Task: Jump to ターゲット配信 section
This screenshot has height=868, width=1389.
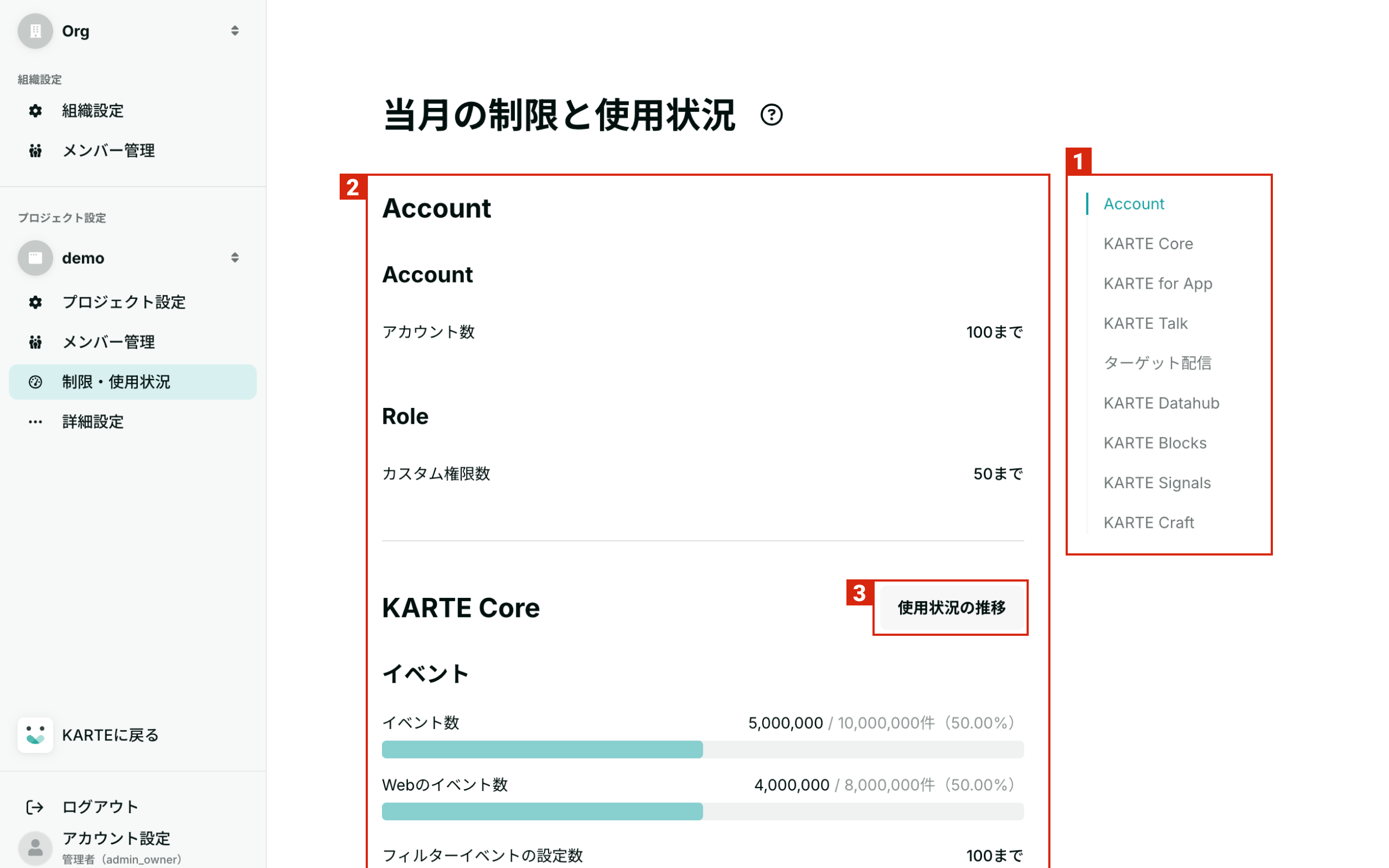Action: (x=1158, y=363)
